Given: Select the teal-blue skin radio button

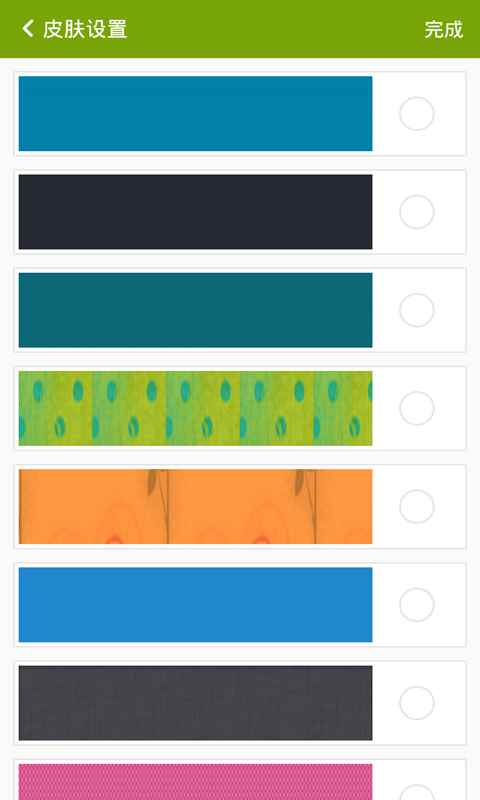Looking at the screenshot, I should (x=417, y=113).
